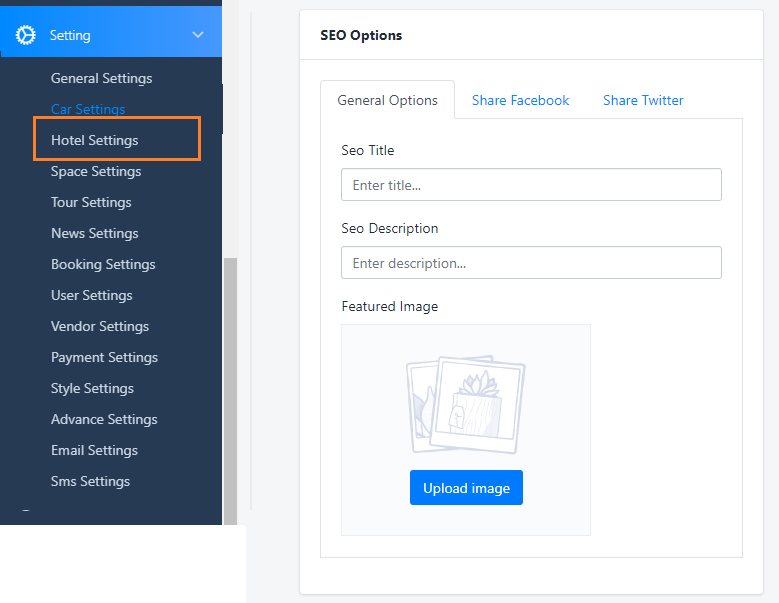Navigate to News Settings
Image resolution: width=779 pixels, height=603 pixels.
click(95, 233)
